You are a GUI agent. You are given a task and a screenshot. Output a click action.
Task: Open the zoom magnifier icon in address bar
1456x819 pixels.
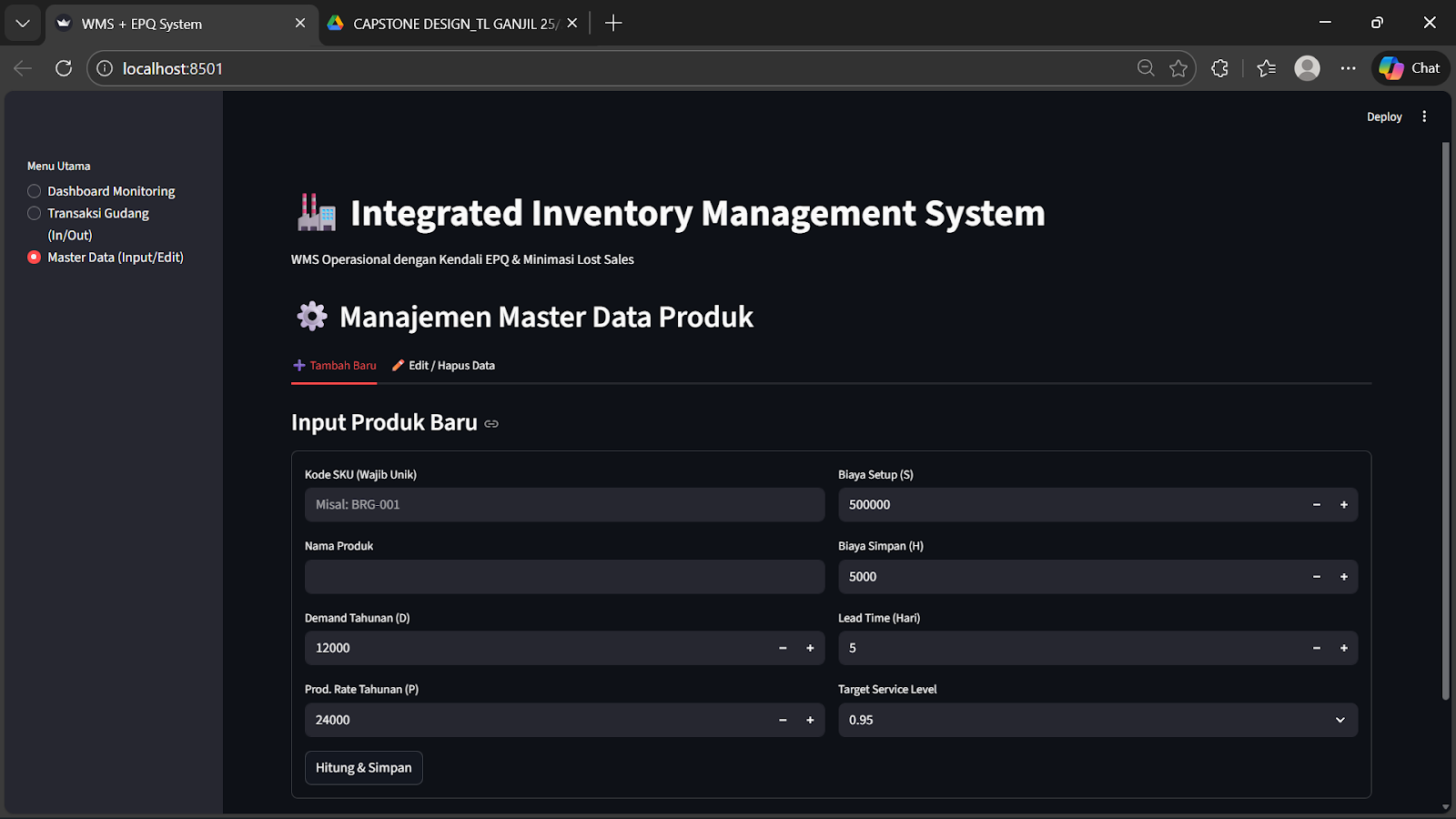coord(1146,68)
